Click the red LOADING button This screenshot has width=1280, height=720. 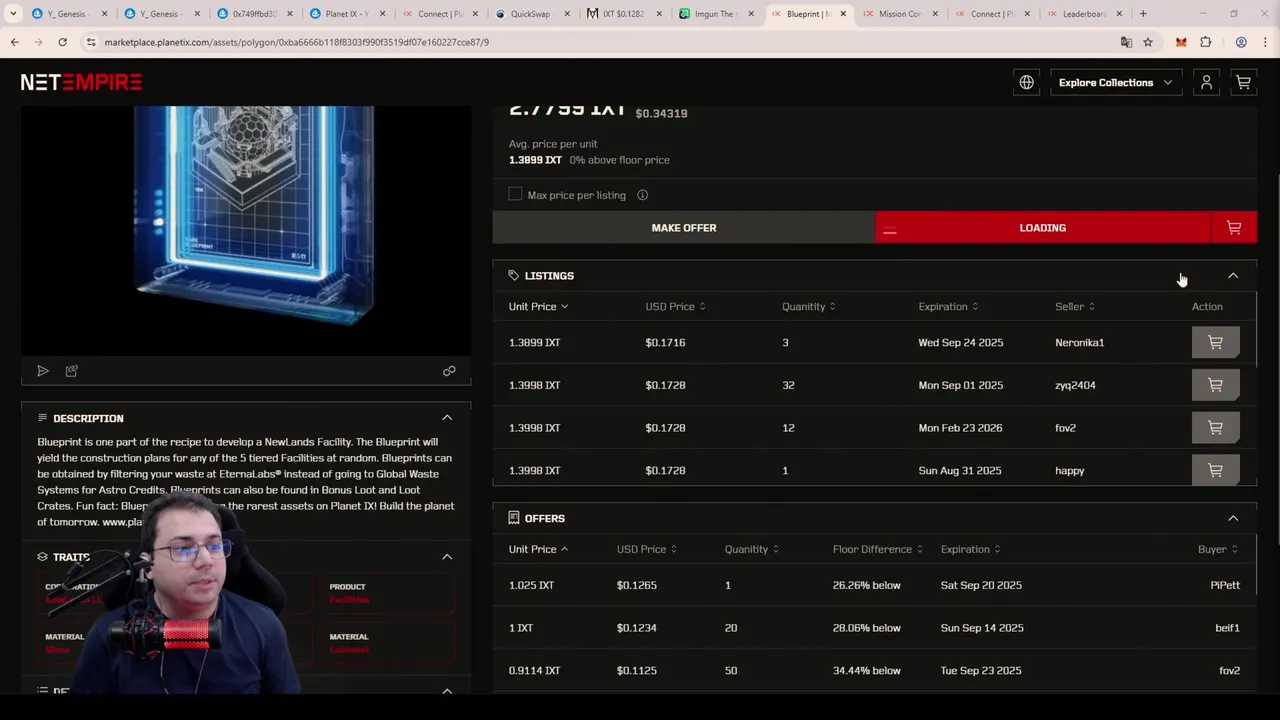1043,228
